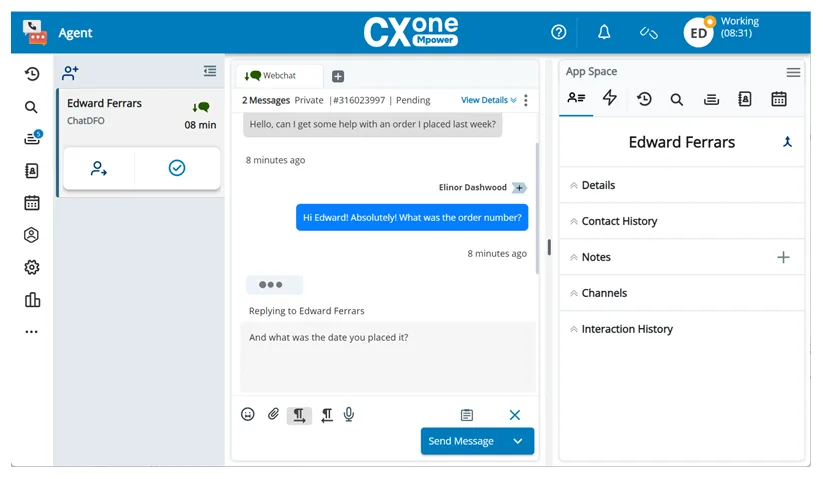823x479 pixels.
Task: Open the help question mark icon
Action: coord(558,33)
